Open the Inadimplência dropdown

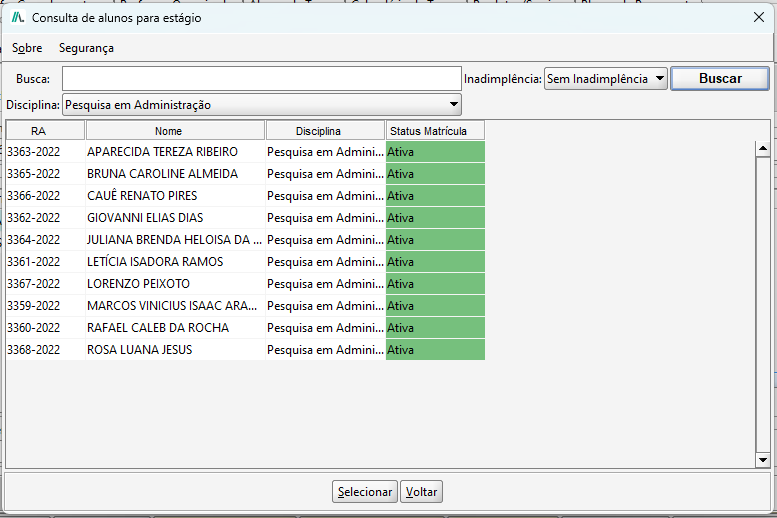(x=606, y=79)
